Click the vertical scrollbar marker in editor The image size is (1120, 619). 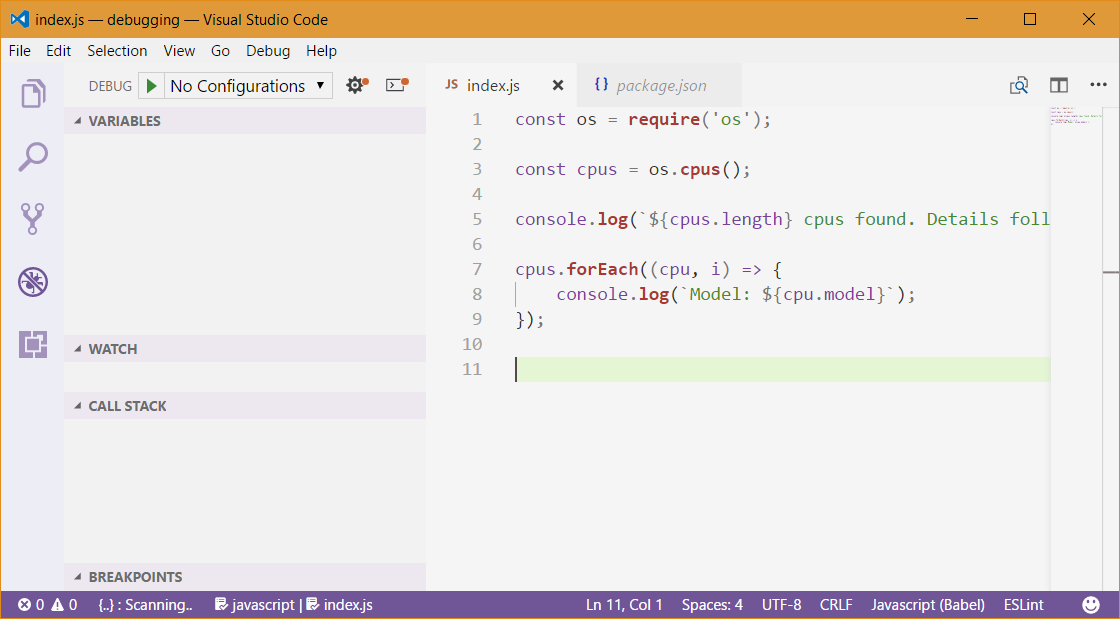[1111, 272]
